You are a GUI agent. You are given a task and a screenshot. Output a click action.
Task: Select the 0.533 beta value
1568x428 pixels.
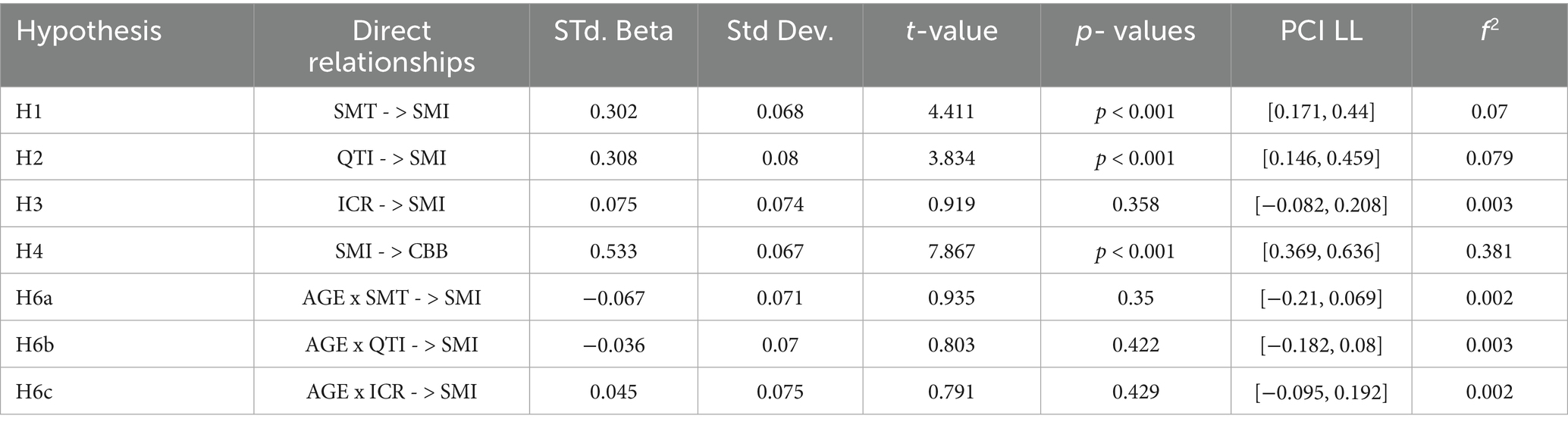(613, 251)
